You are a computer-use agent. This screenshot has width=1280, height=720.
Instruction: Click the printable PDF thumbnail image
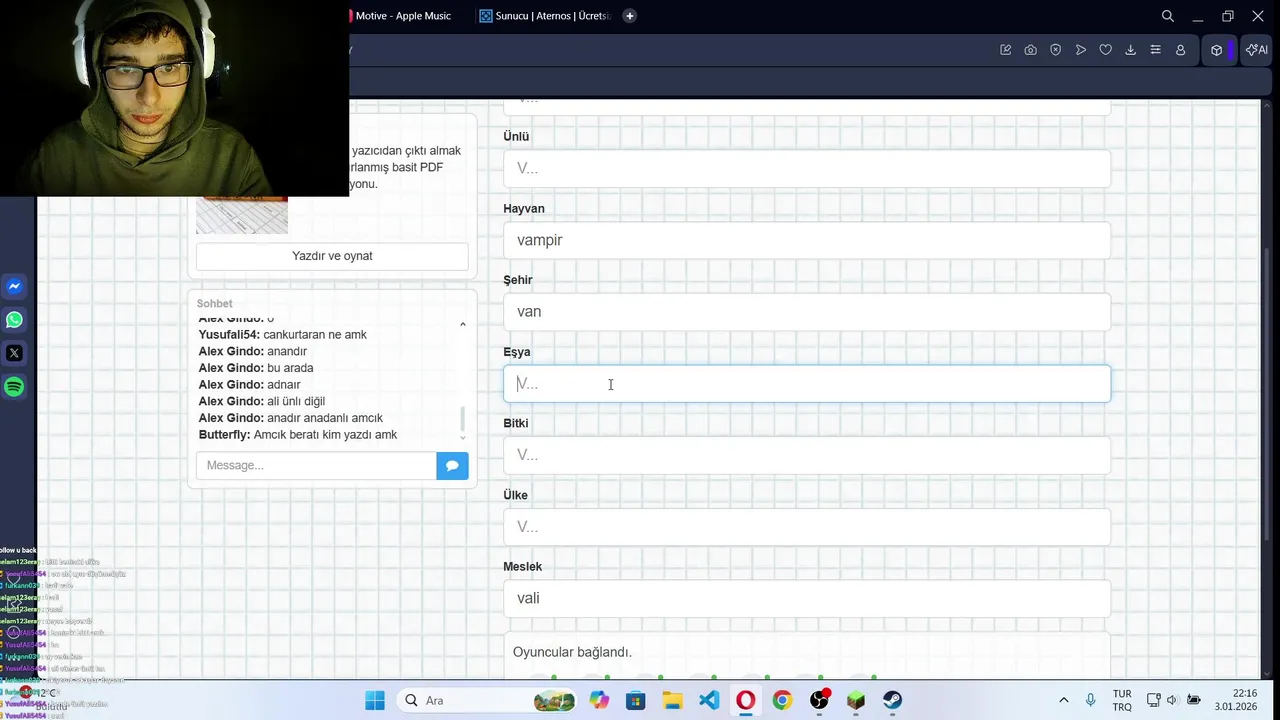242,215
